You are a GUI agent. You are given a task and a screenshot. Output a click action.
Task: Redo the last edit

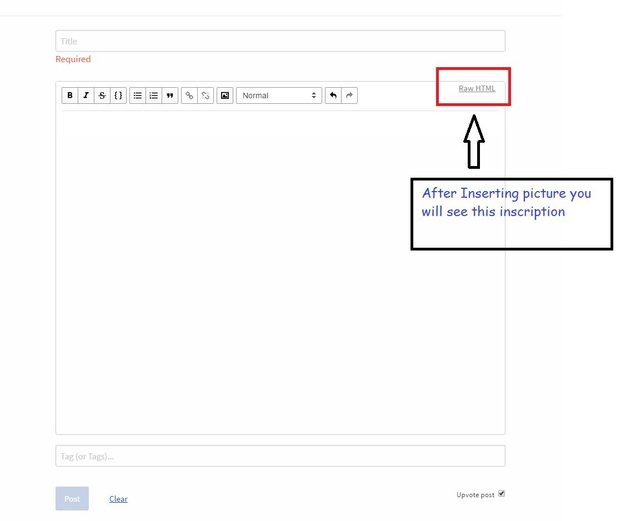tap(349, 96)
